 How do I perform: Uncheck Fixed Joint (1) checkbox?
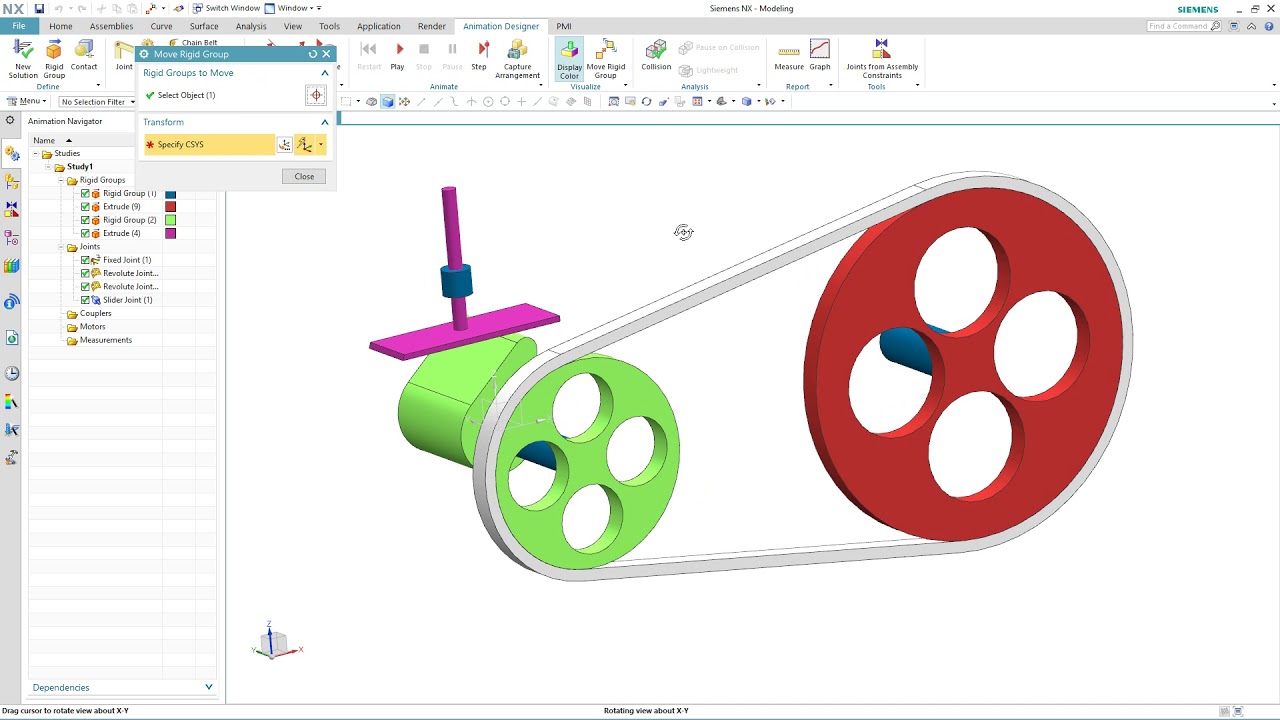(85, 260)
